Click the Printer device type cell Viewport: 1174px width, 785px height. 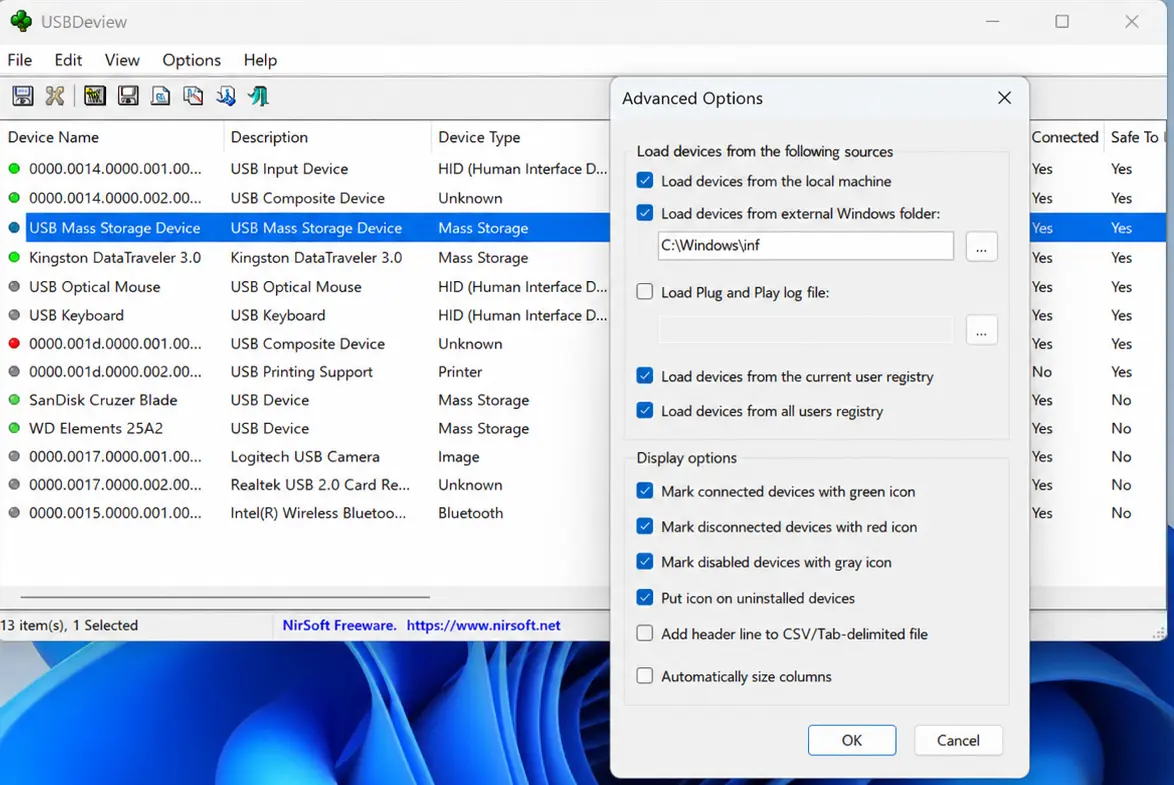(x=460, y=372)
